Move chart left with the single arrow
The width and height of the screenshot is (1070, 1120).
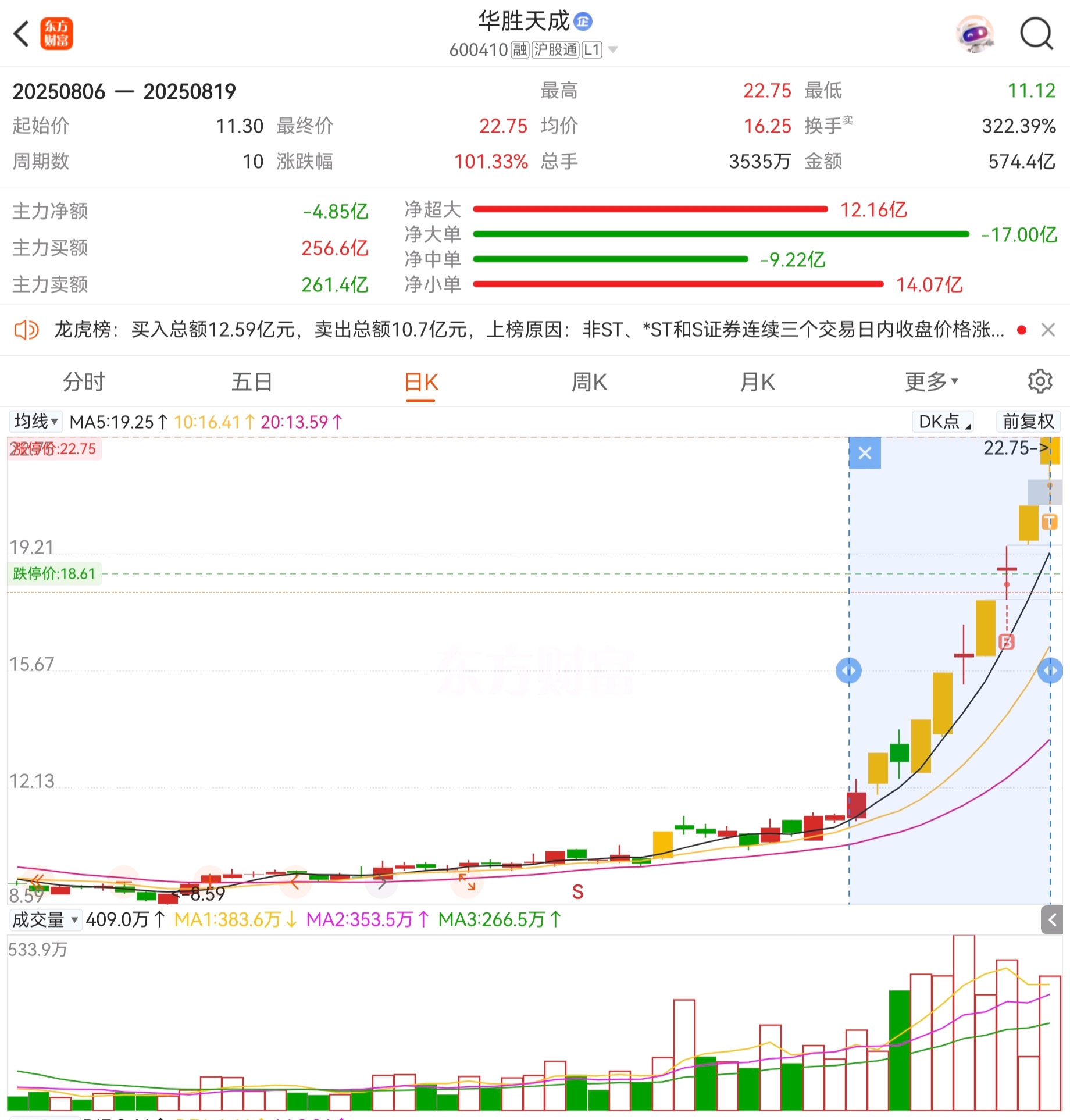click(295, 883)
